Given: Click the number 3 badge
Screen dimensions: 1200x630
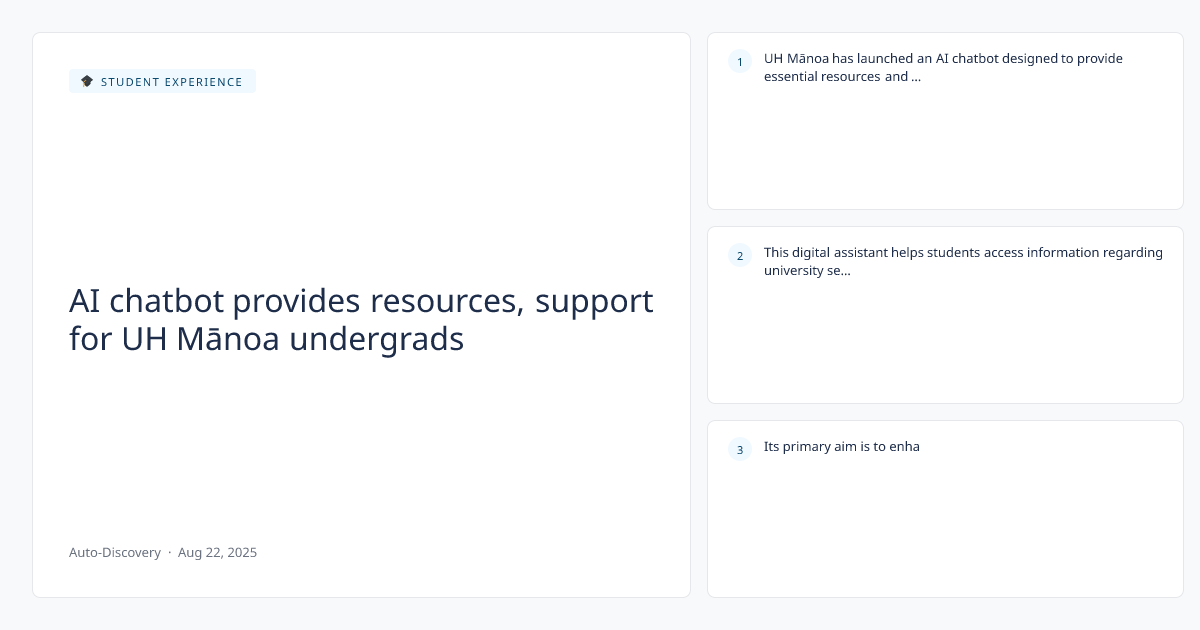Looking at the screenshot, I should [740, 450].
